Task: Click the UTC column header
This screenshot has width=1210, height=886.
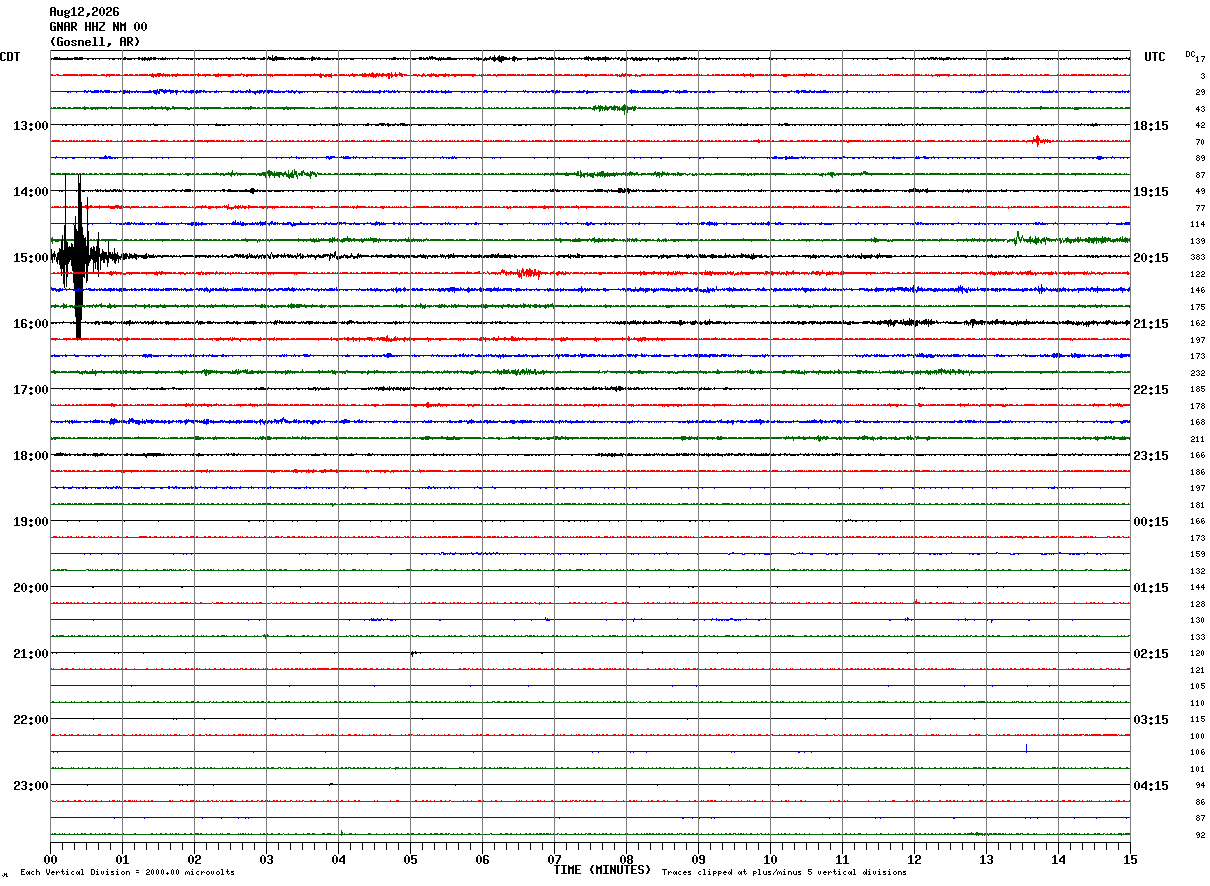Action: tap(1155, 57)
